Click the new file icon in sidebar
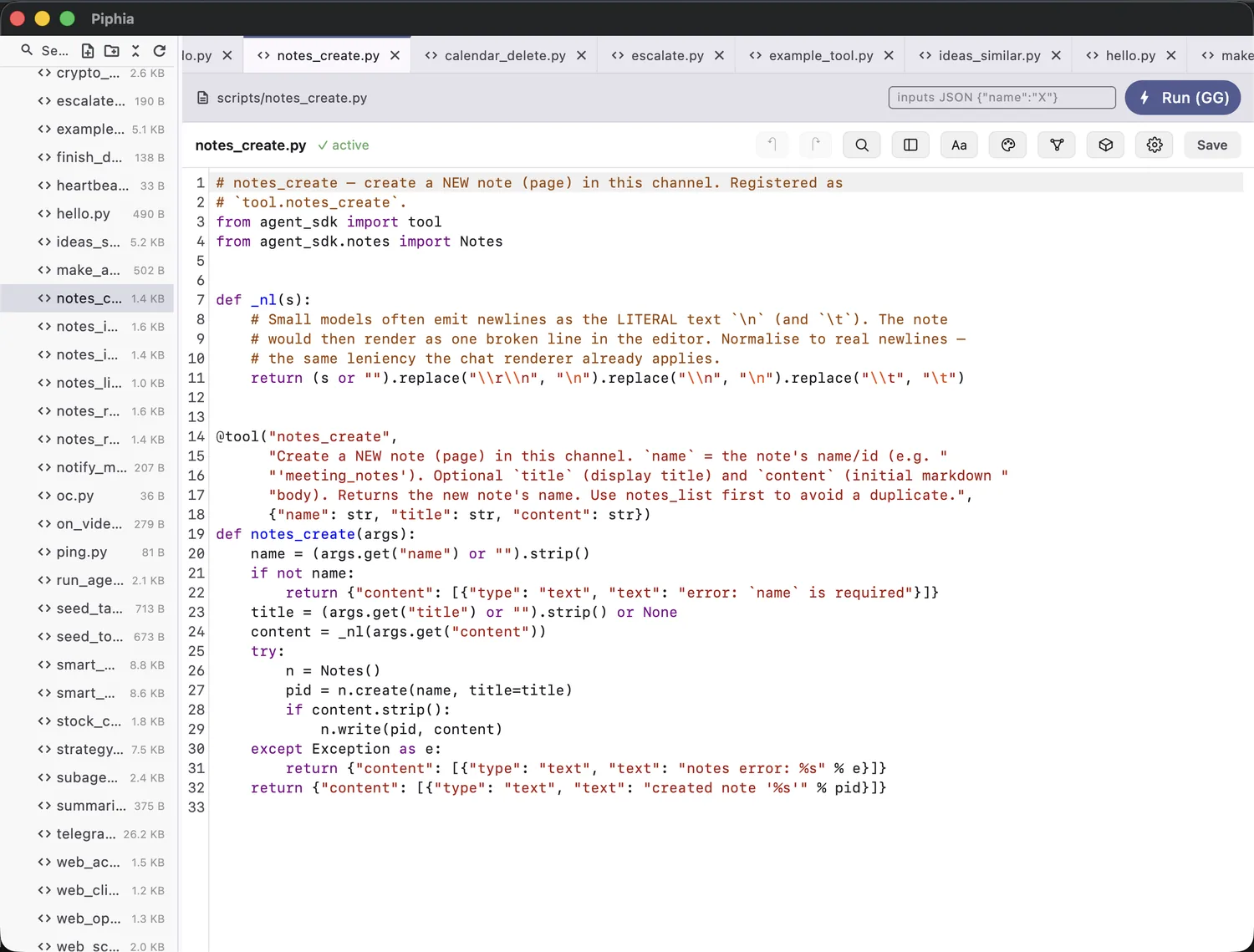The image size is (1254, 952). [88, 50]
